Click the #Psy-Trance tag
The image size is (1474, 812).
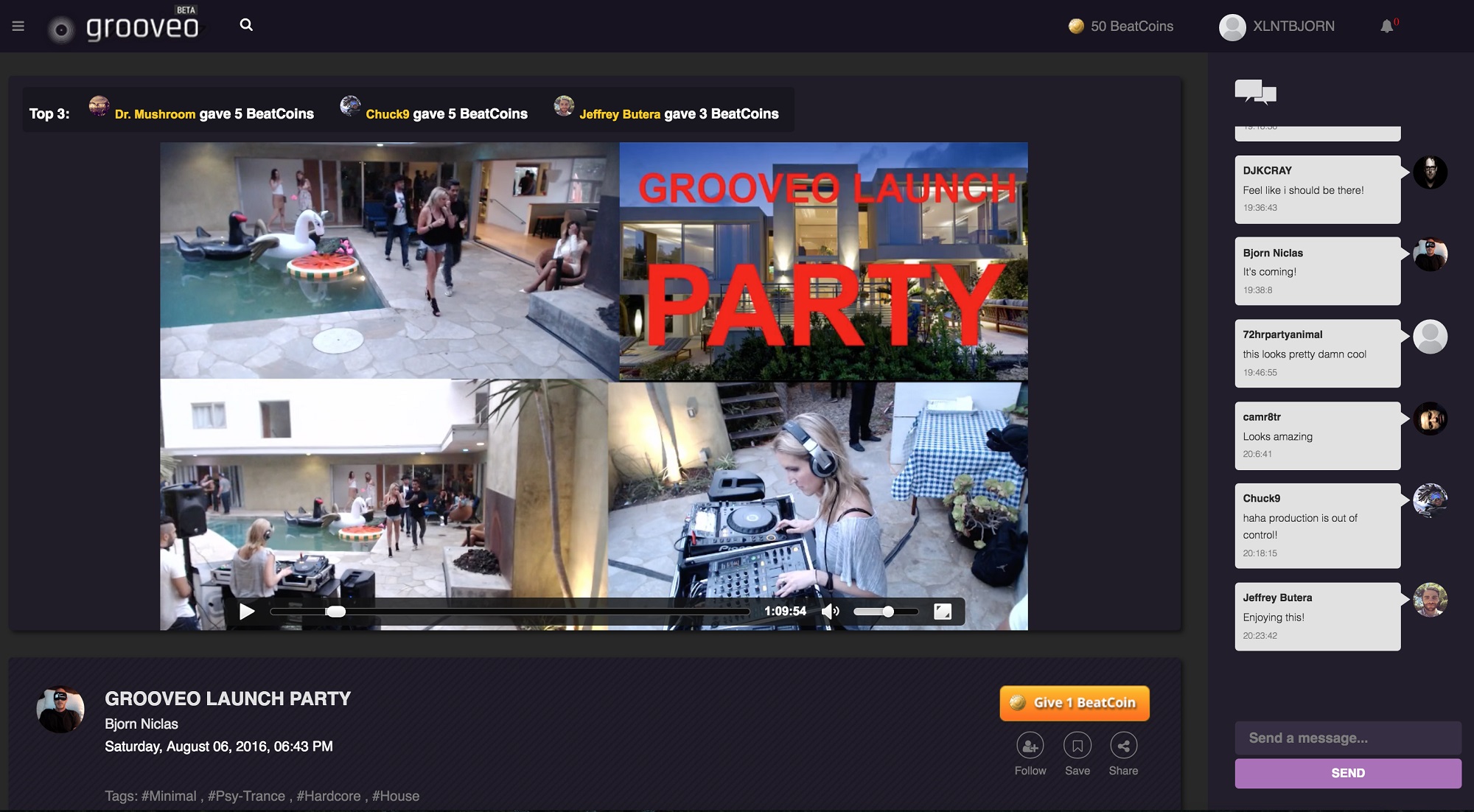pos(246,796)
